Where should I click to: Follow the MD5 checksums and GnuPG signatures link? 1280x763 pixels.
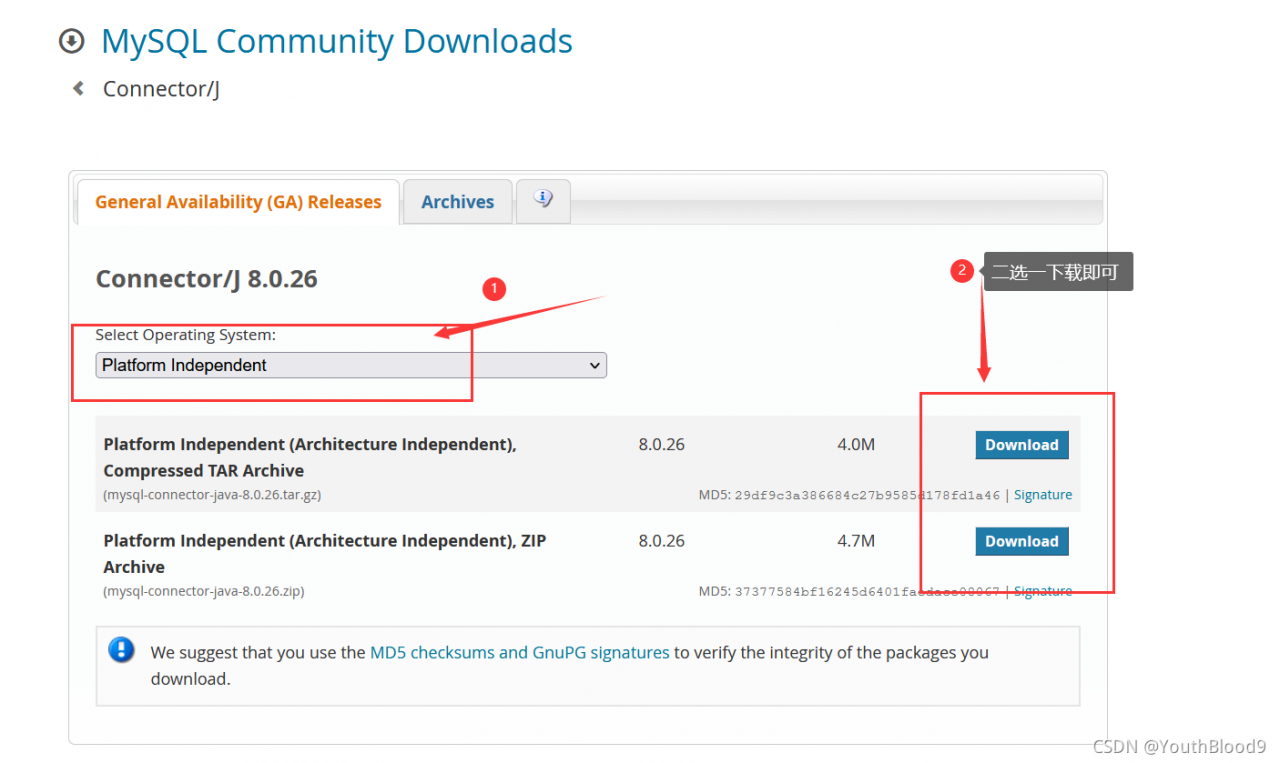point(520,652)
